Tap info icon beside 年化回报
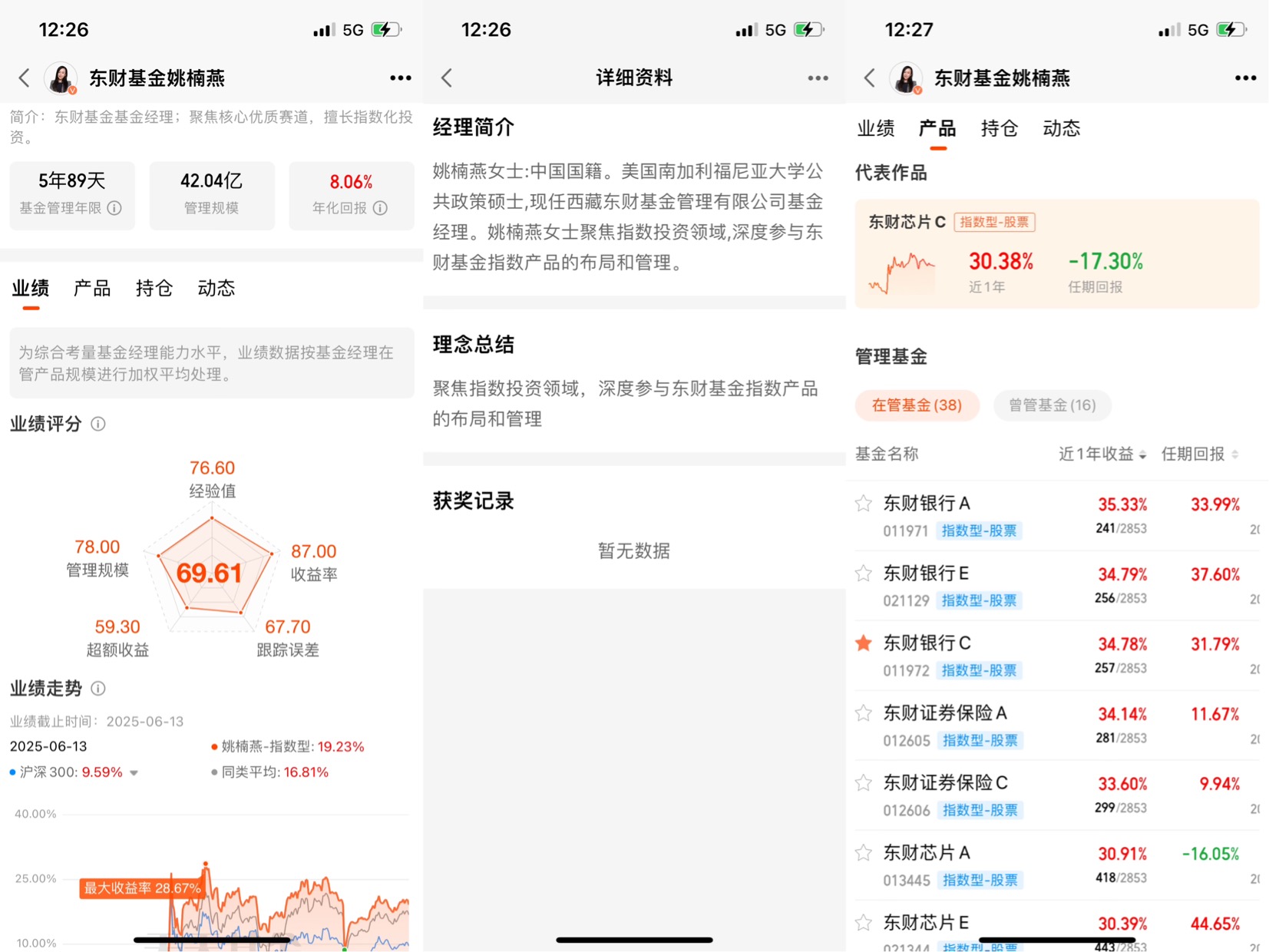 pyautogui.click(x=380, y=208)
